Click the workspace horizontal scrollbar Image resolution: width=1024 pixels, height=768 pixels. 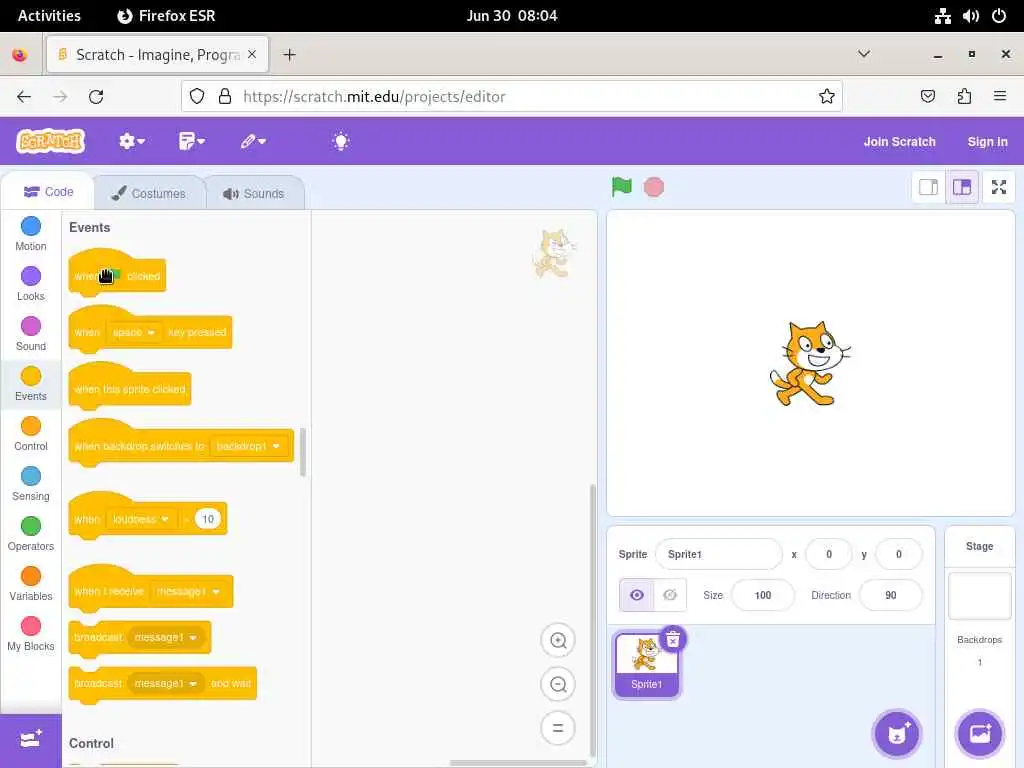(518, 763)
